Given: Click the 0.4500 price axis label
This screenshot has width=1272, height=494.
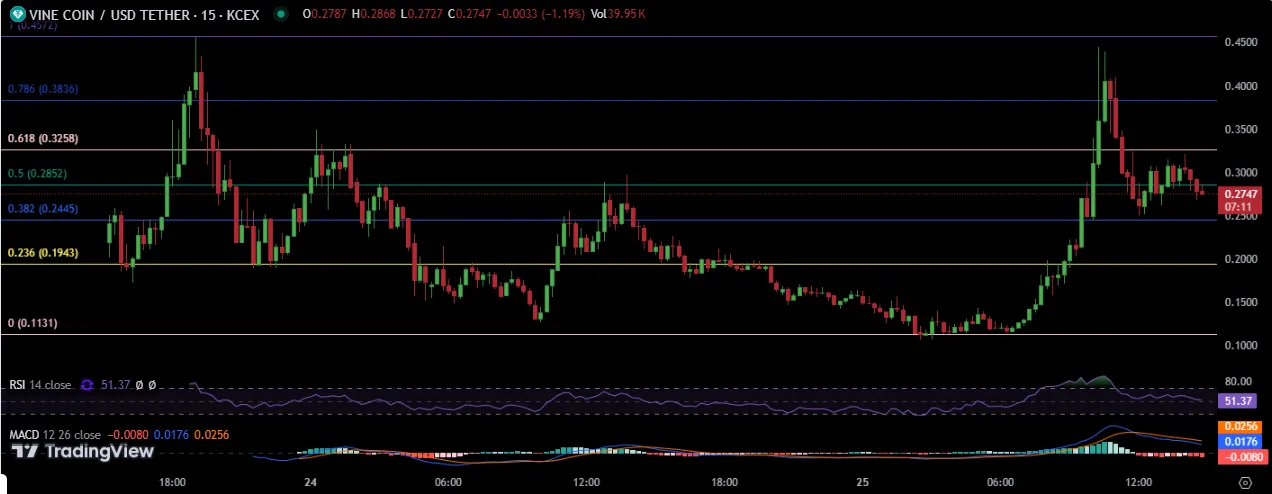Looking at the screenshot, I should click(x=1242, y=43).
